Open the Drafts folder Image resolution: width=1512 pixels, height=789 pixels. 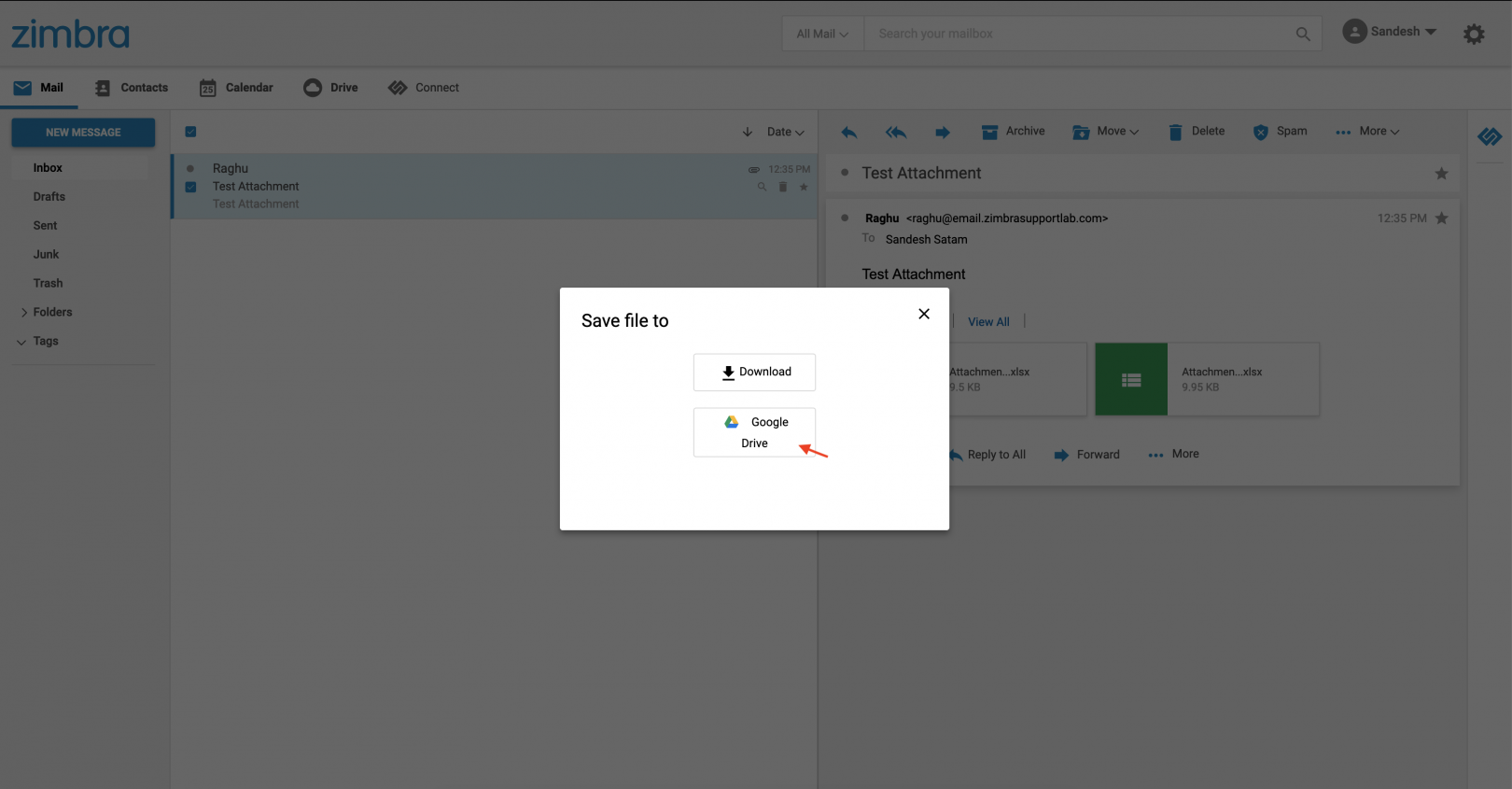coord(49,197)
